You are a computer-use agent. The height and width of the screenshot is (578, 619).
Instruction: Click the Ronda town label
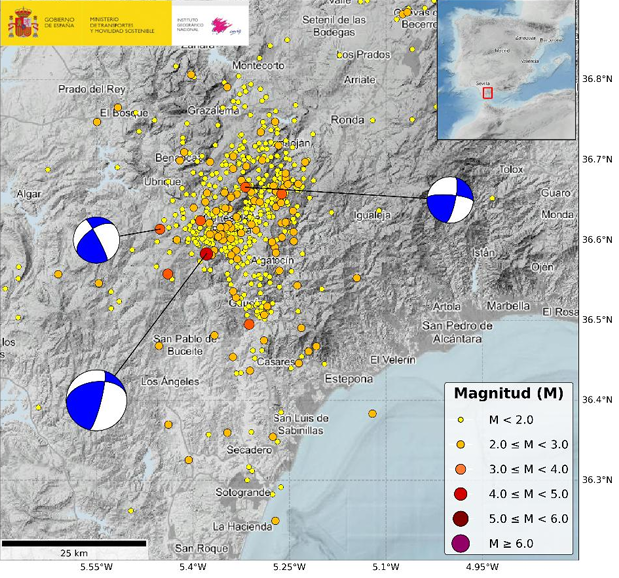coord(347,120)
